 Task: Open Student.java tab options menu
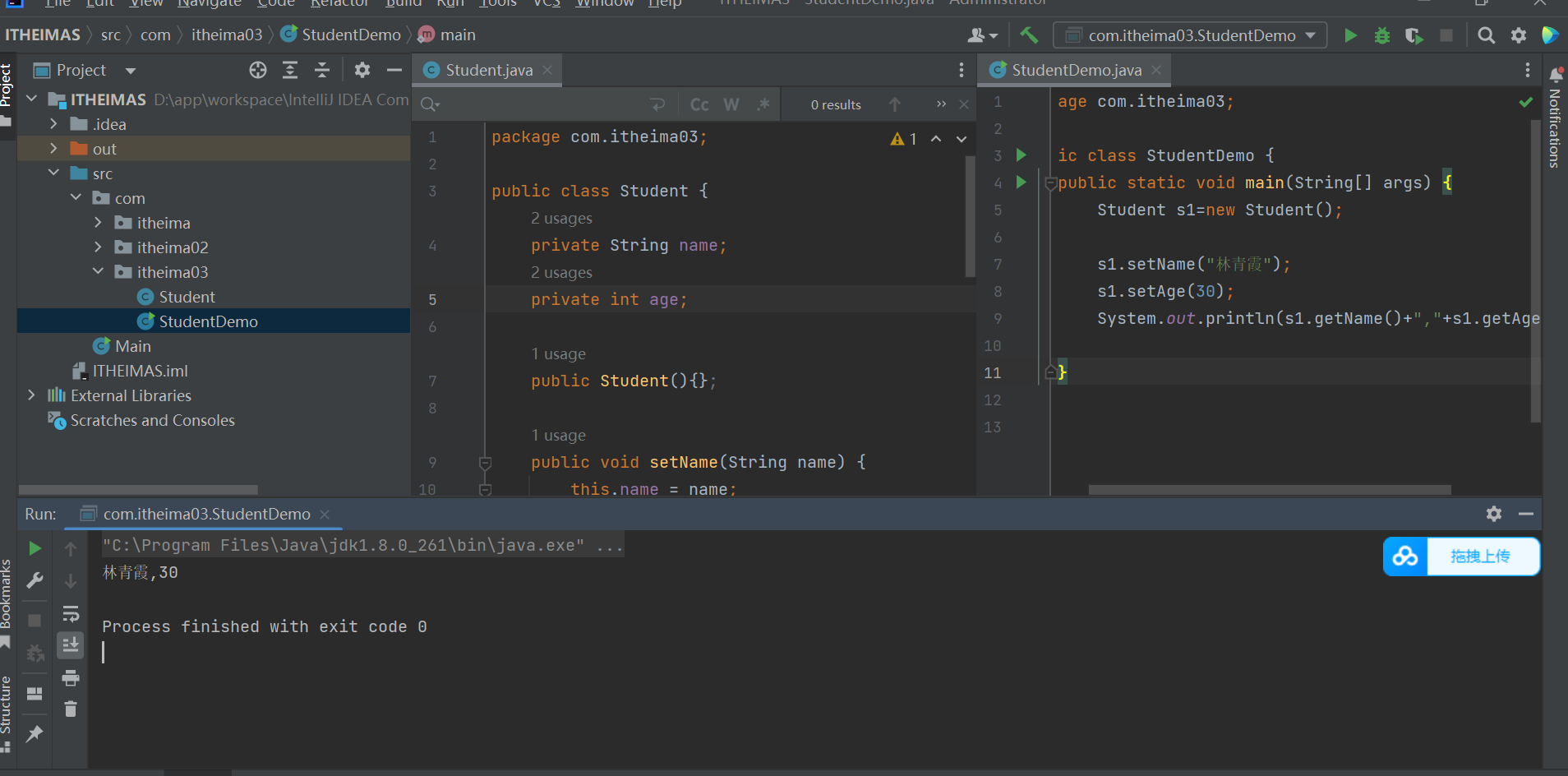(x=962, y=70)
